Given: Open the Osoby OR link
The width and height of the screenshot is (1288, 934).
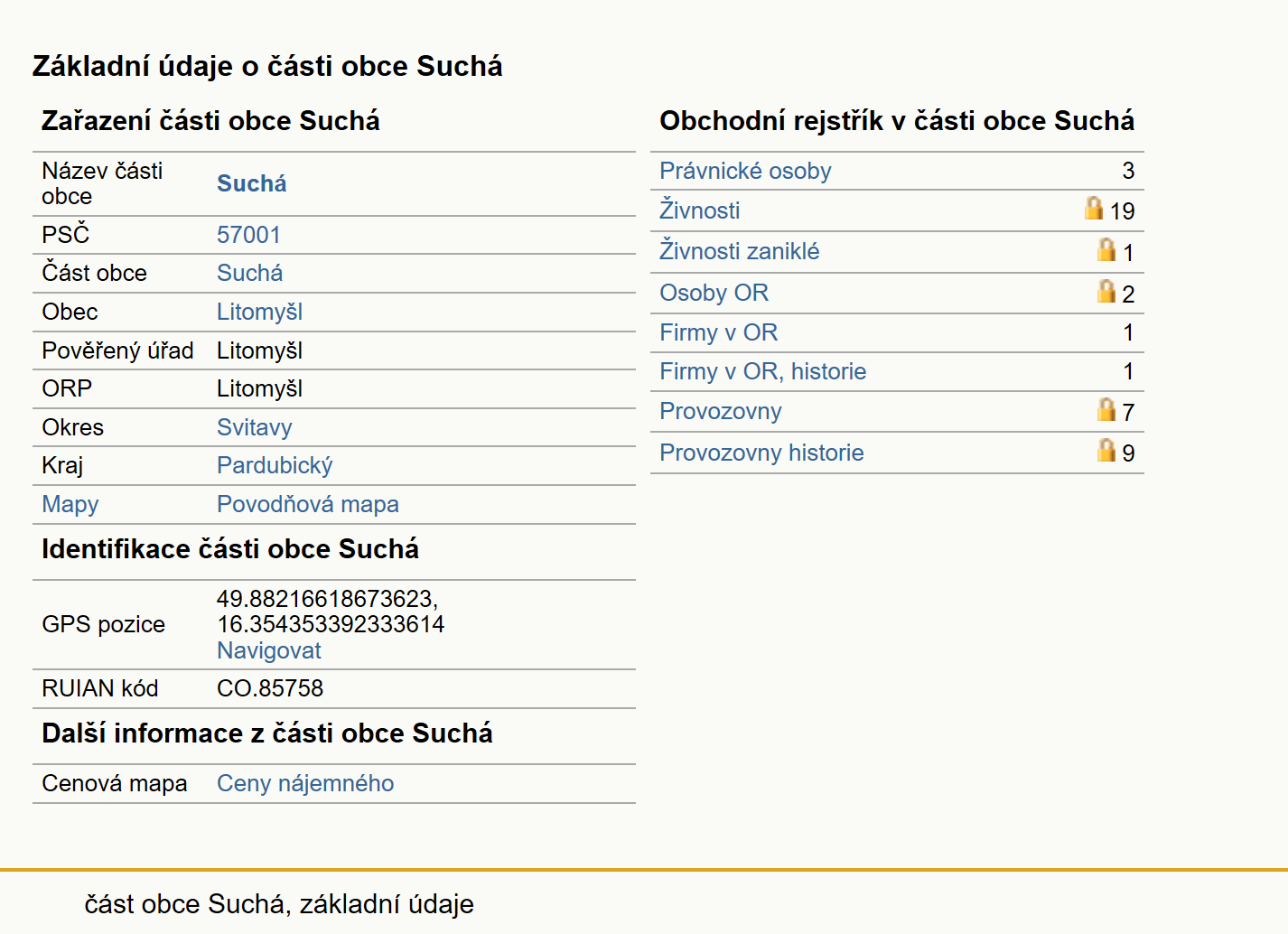Looking at the screenshot, I should [714, 293].
